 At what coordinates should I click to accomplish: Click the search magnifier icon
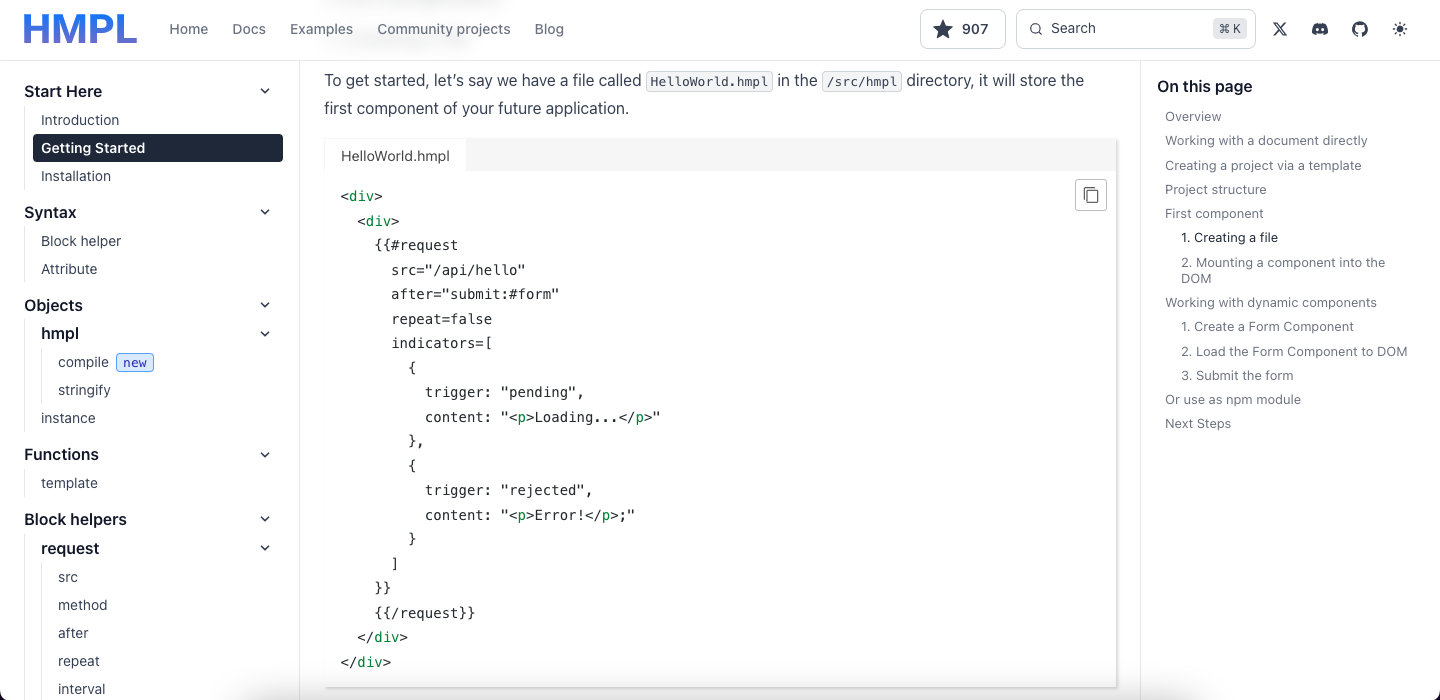(x=1036, y=29)
